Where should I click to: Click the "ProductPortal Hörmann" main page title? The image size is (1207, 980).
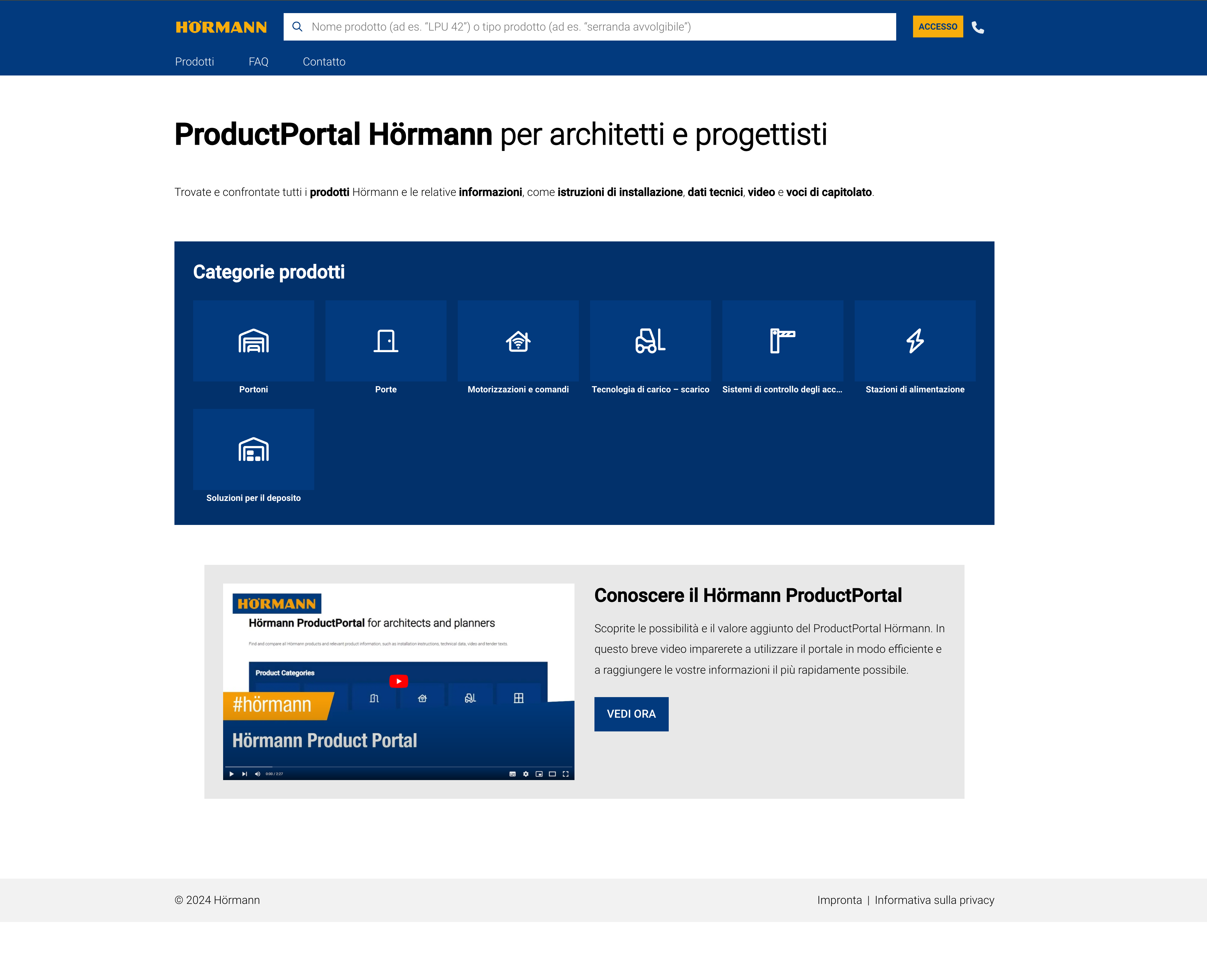(333, 134)
